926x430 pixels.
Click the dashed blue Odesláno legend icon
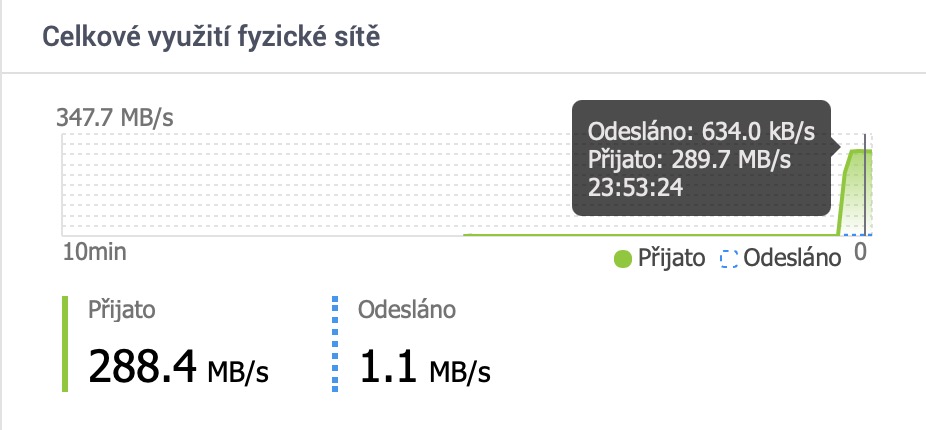click(x=728, y=258)
